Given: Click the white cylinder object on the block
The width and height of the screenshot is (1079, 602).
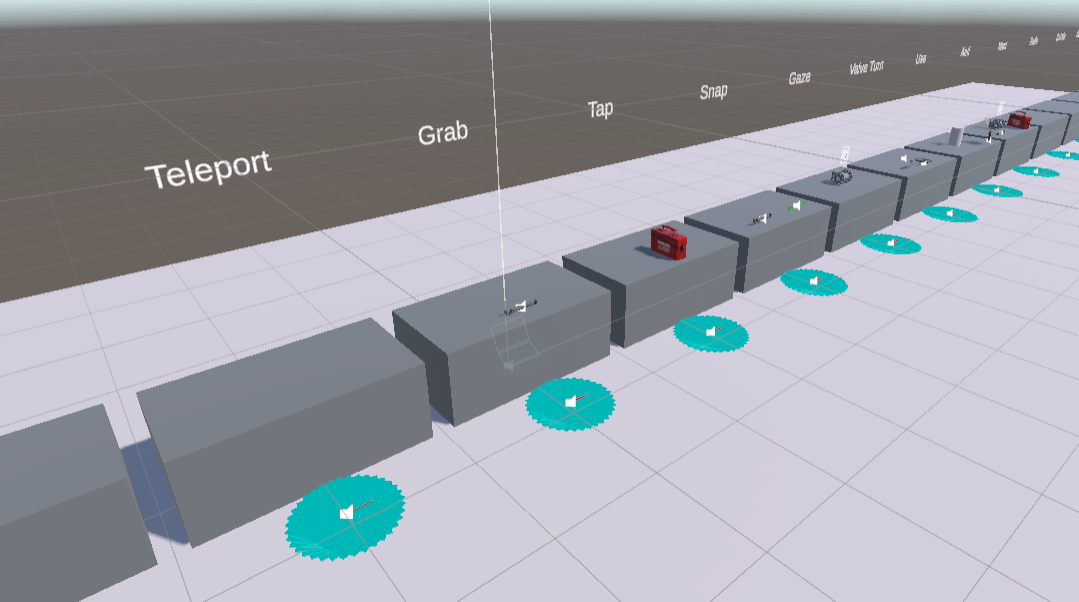Looking at the screenshot, I should (957, 135).
